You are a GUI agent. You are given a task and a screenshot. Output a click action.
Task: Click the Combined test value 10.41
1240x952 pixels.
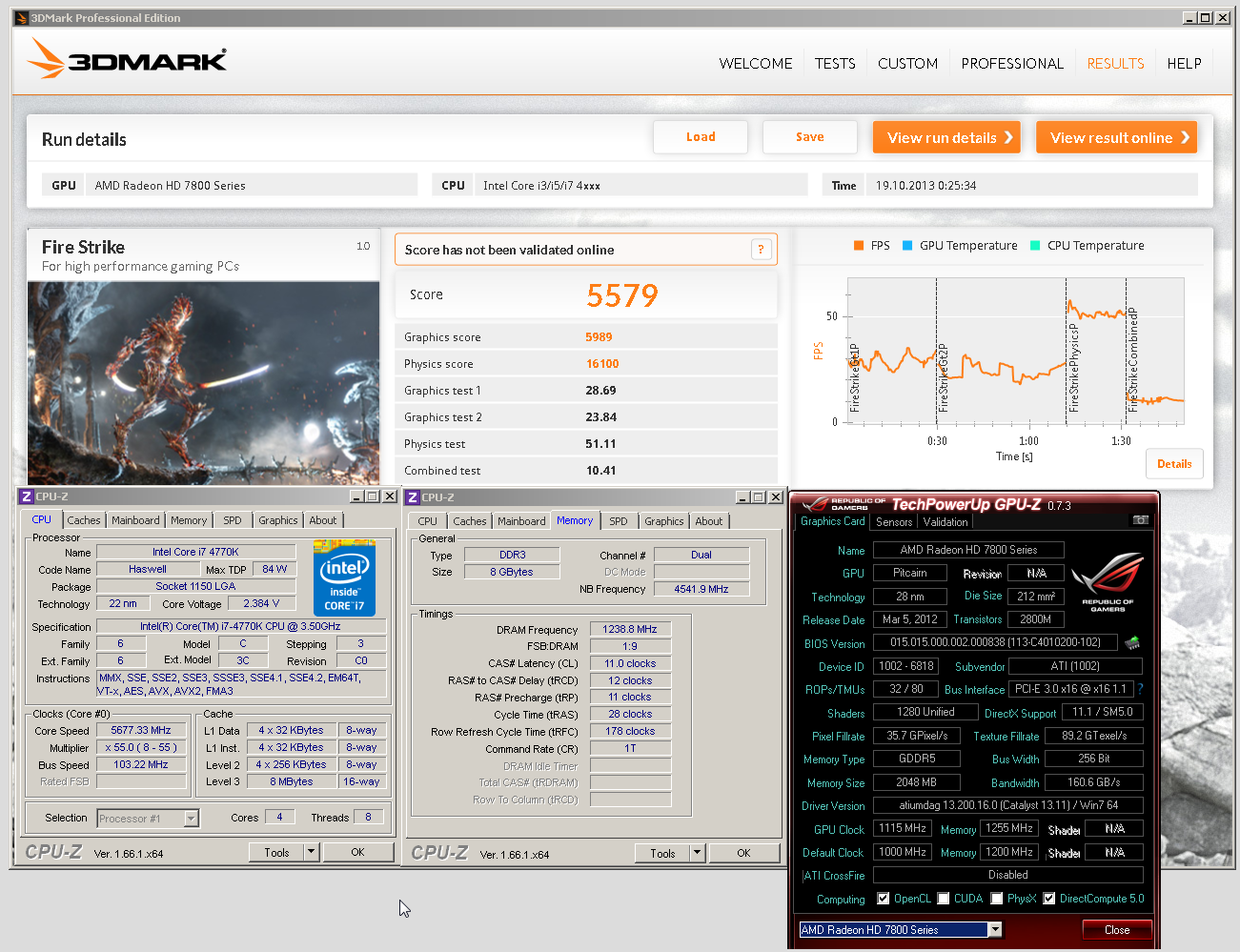tap(600, 471)
